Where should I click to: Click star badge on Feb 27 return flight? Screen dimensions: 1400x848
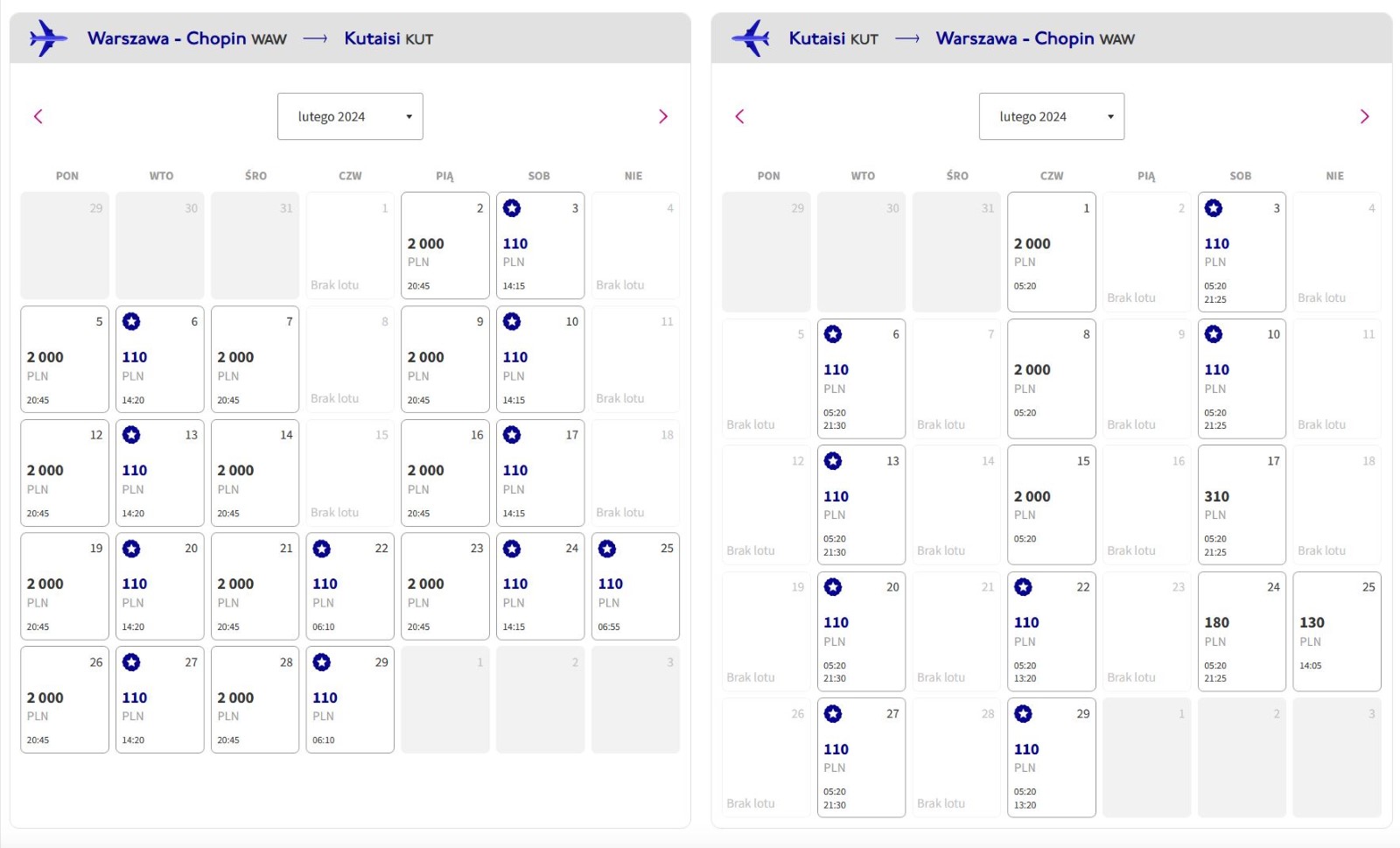pyautogui.click(x=833, y=714)
